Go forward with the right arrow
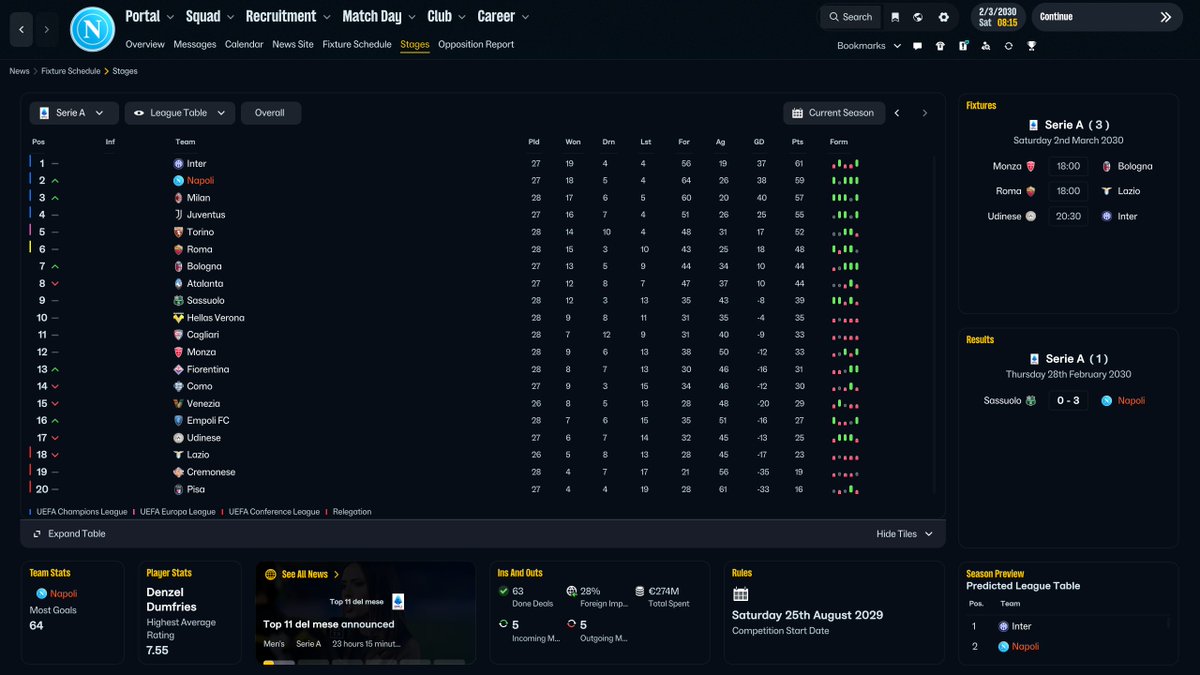This screenshot has width=1200, height=675. pos(46,29)
